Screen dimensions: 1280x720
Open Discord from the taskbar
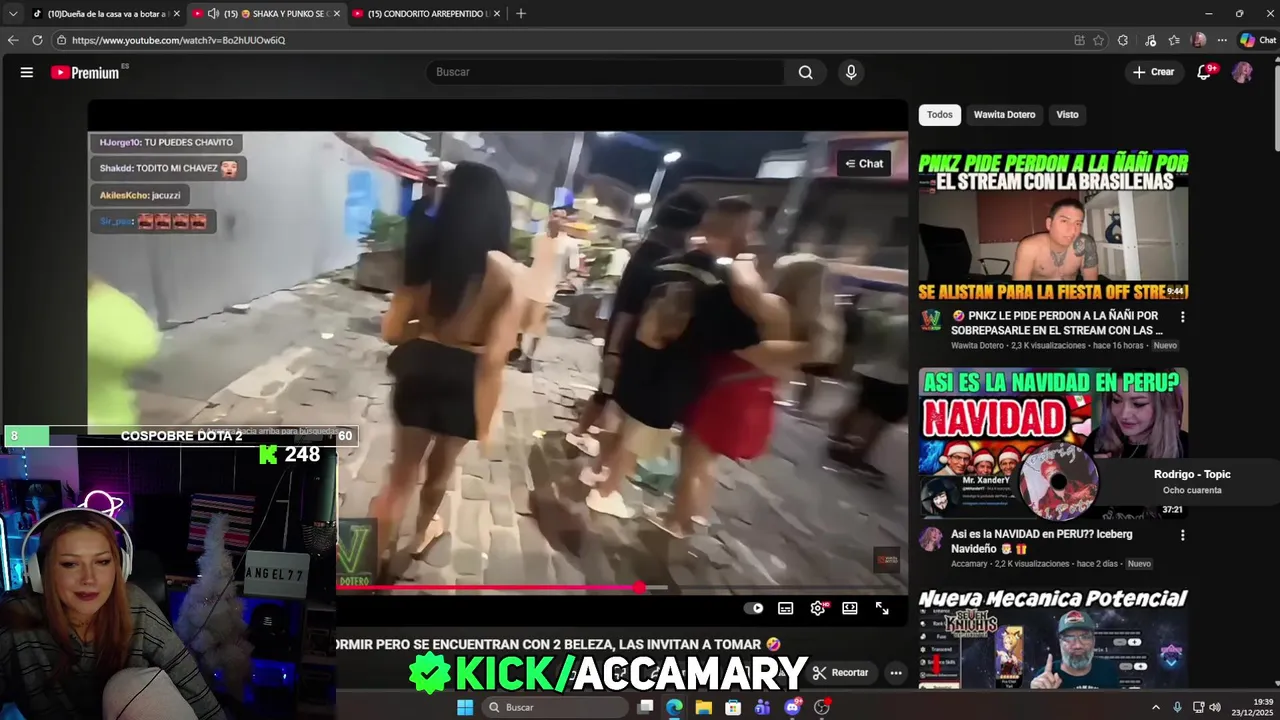coord(793,707)
